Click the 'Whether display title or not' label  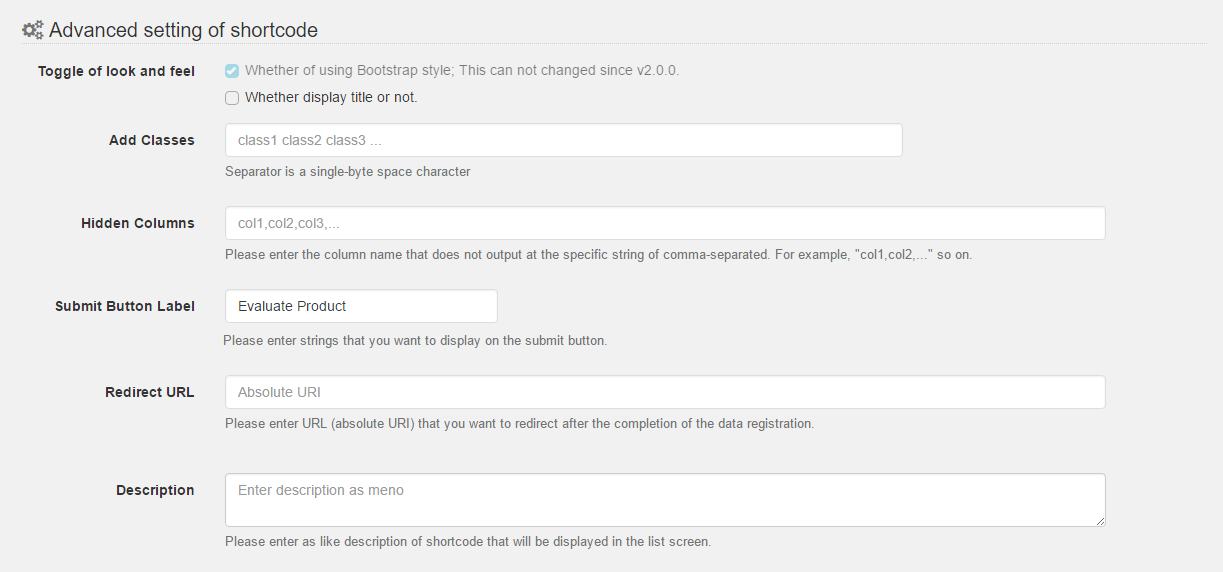tap(331, 98)
